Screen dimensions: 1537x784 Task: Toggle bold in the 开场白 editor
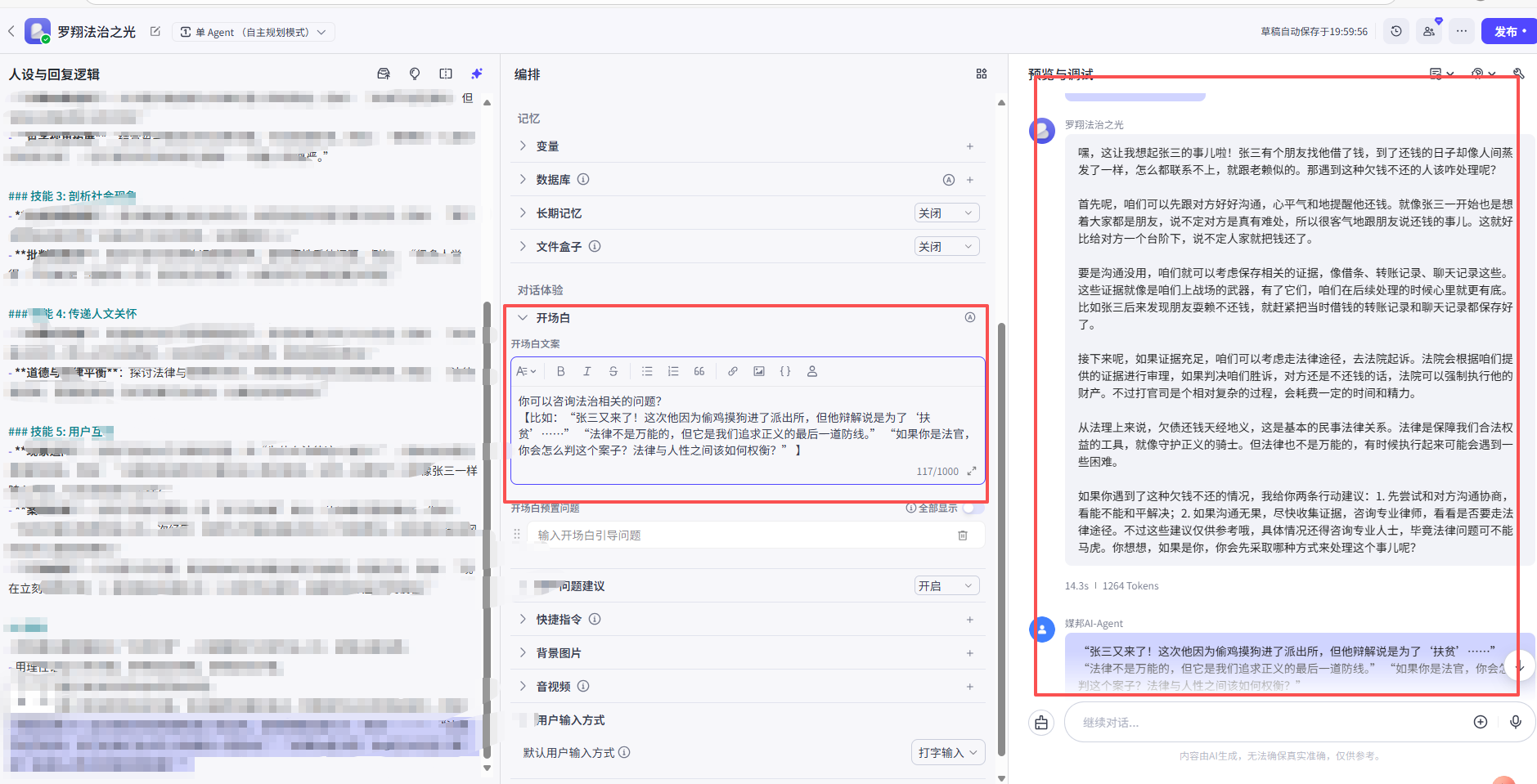(x=560, y=371)
